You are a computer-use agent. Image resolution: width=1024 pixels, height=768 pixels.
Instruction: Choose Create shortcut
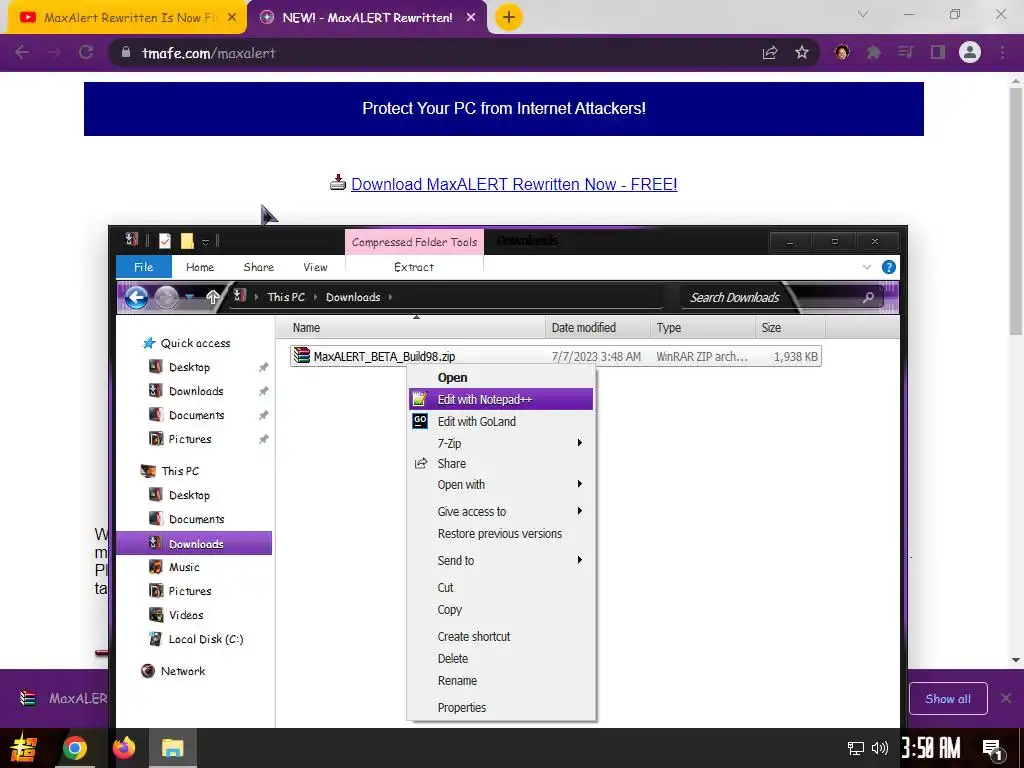click(501, 637)
